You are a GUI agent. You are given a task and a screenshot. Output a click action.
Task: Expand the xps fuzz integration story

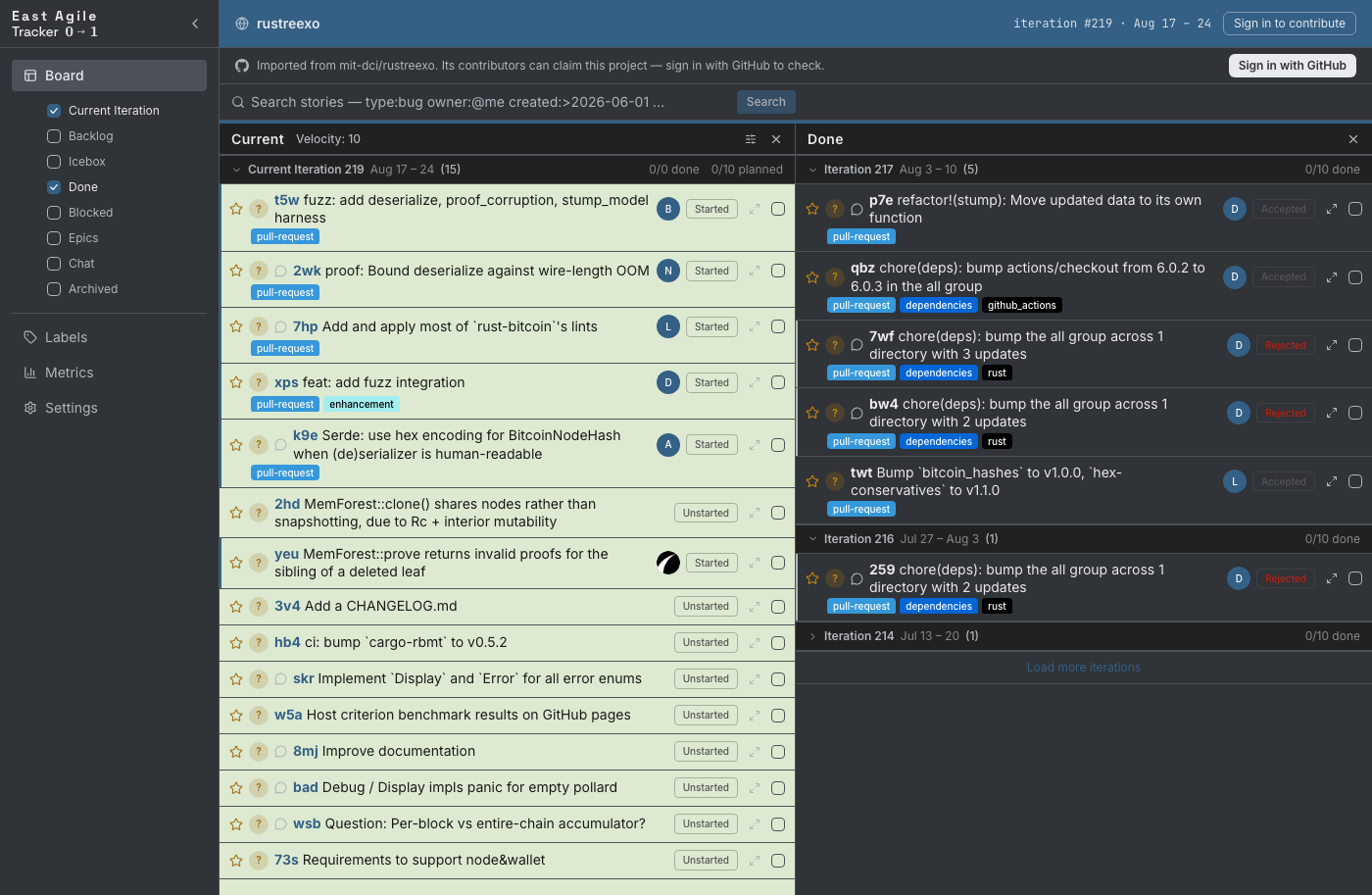tap(755, 382)
